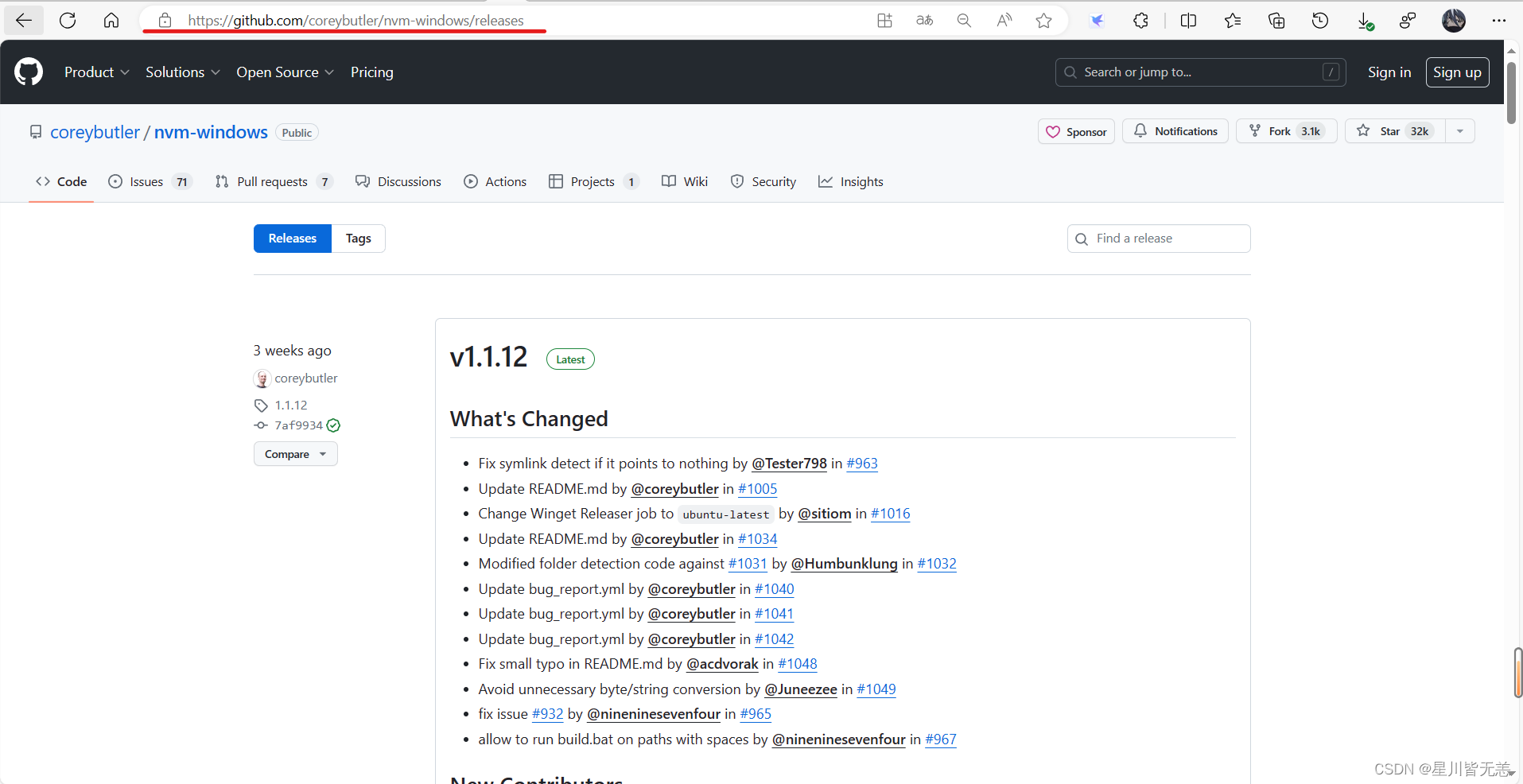
Task: Click the coreybutler author avatar
Action: (x=262, y=378)
